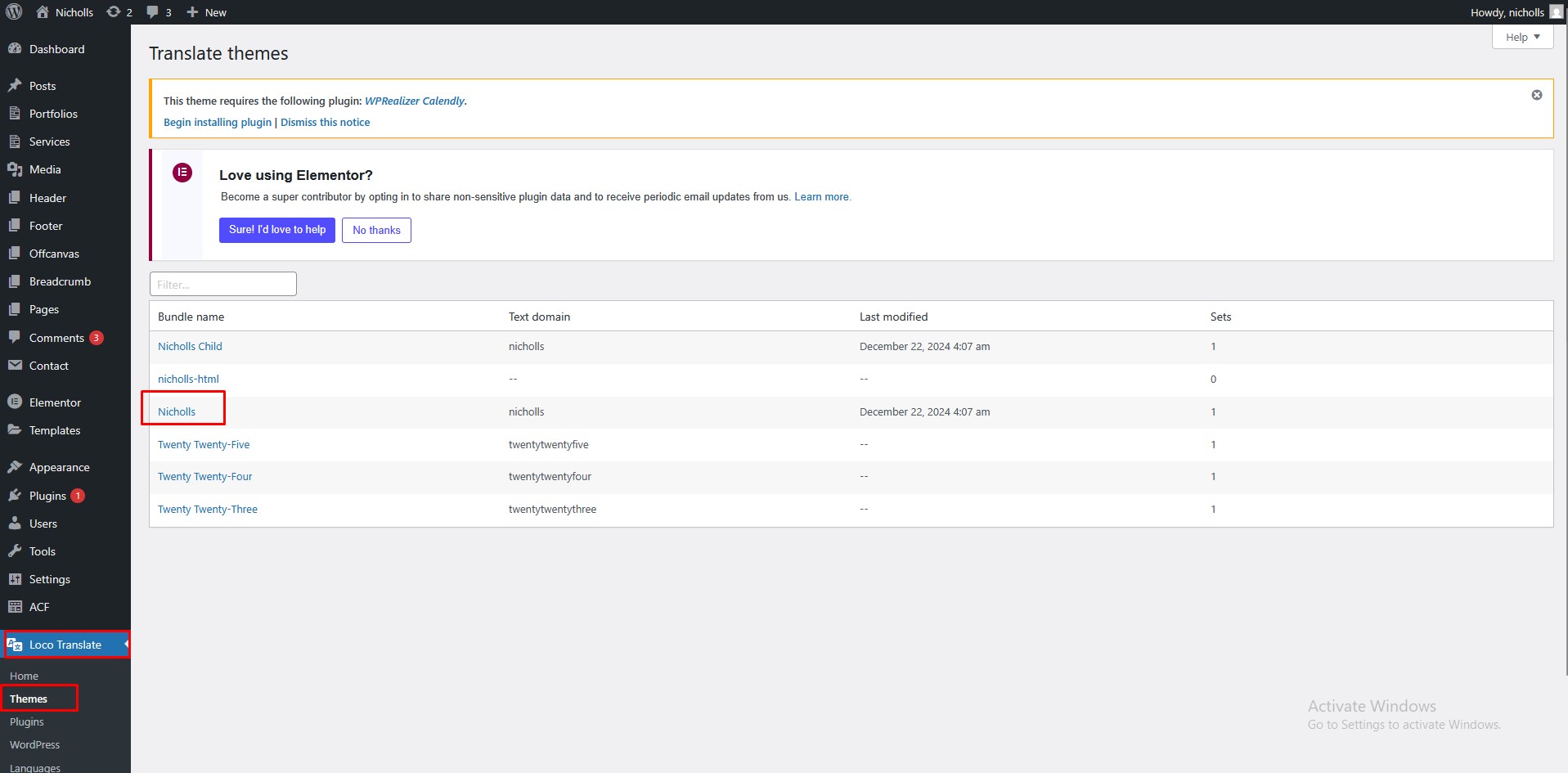Open the comments bubble icon showing 3
This screenshot has width=1568, height=773.
click(x=152, y=12)
